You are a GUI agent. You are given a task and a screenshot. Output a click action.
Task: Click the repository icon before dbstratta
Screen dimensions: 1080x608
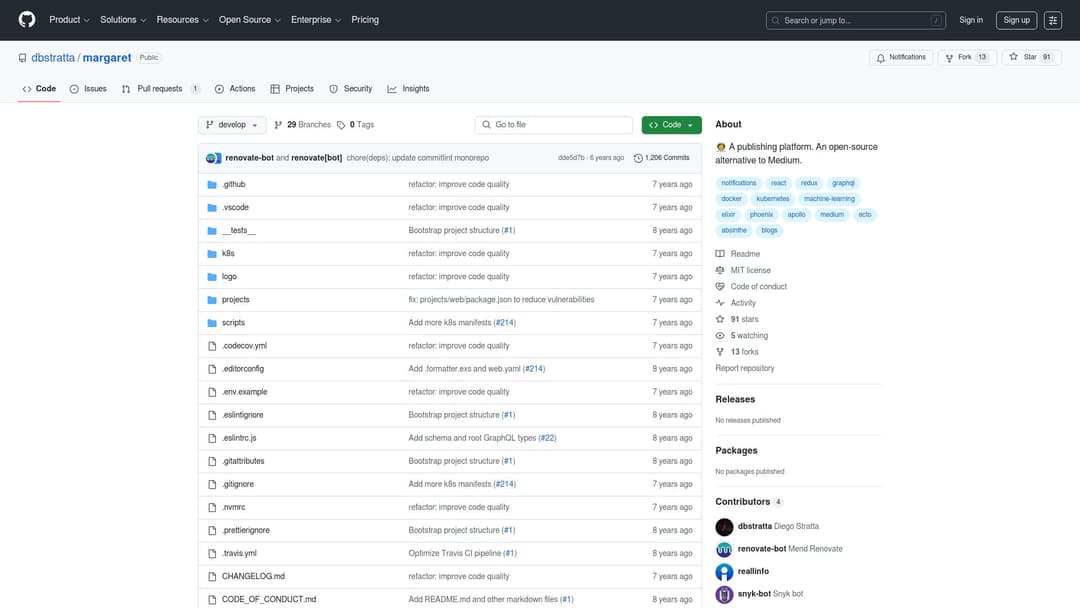tap(23, 58)
